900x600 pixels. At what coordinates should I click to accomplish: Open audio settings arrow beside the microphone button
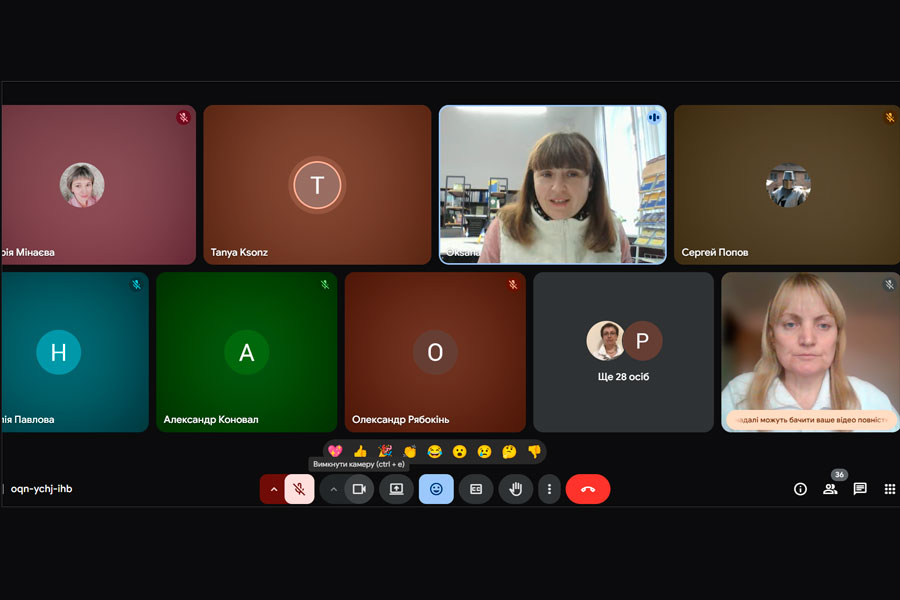tap(273, 489)
